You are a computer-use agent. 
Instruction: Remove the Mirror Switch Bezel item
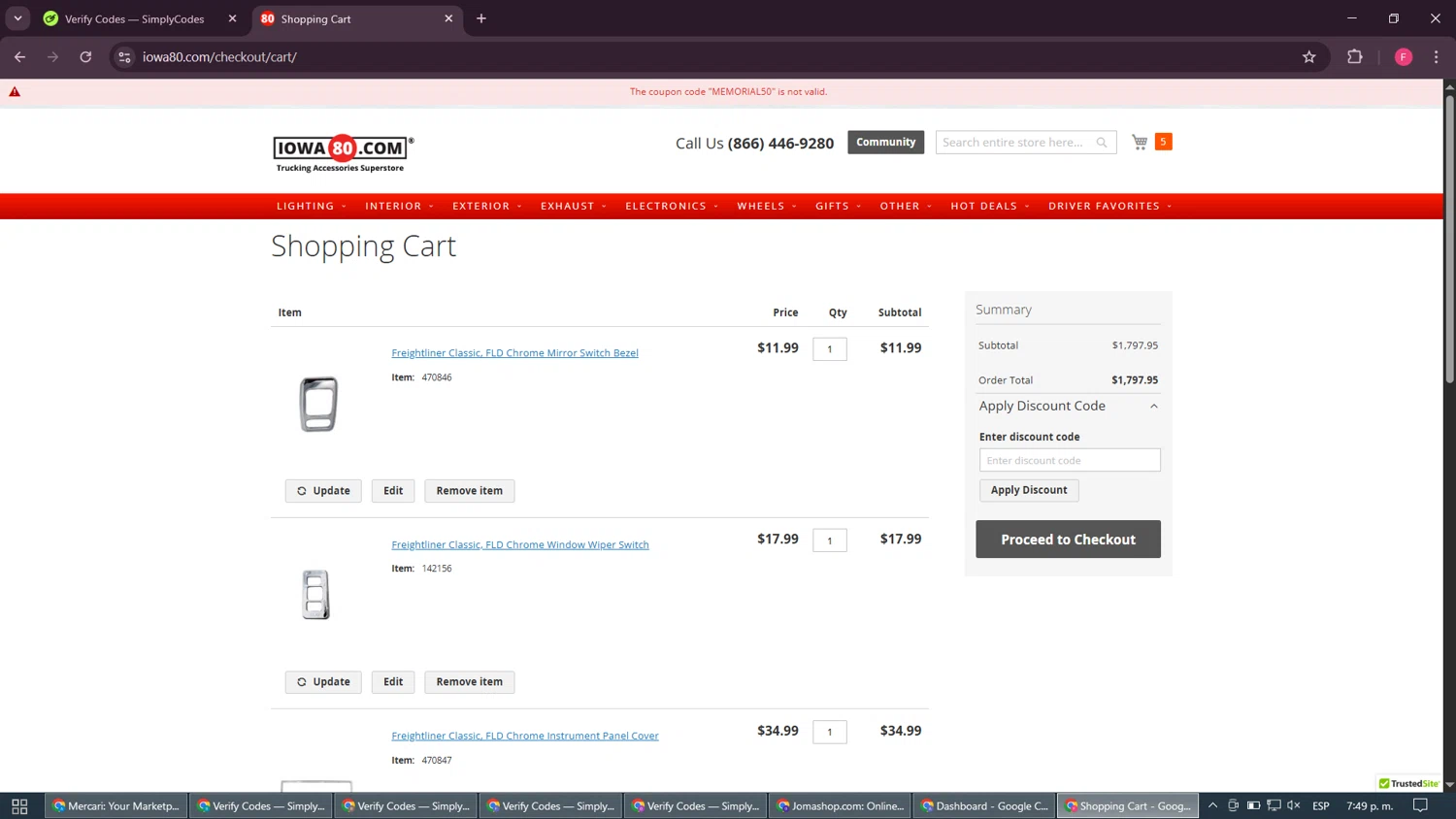[469, 491]
